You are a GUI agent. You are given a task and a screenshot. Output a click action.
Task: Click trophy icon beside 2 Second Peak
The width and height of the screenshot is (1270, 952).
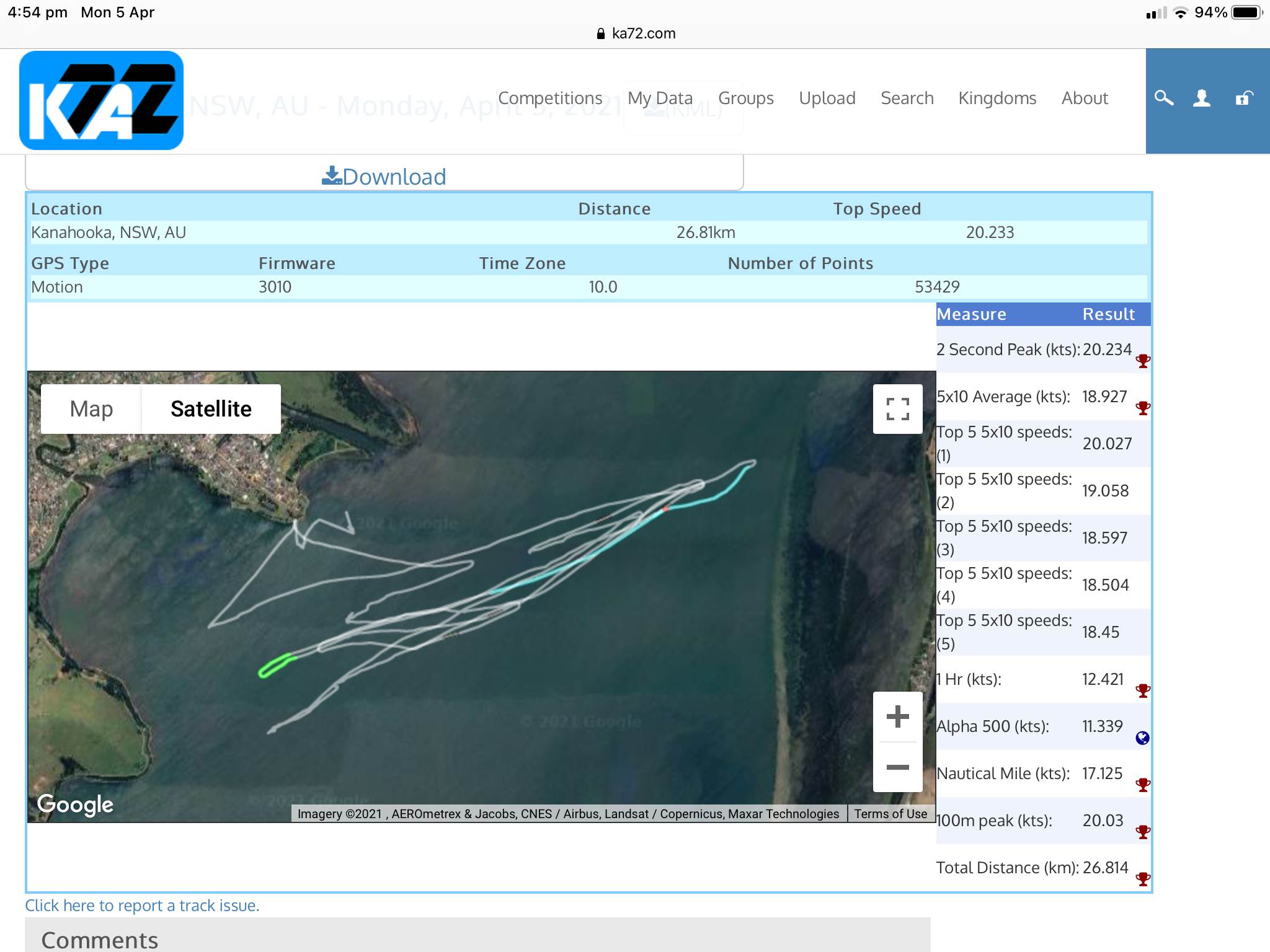(1143, 361)
